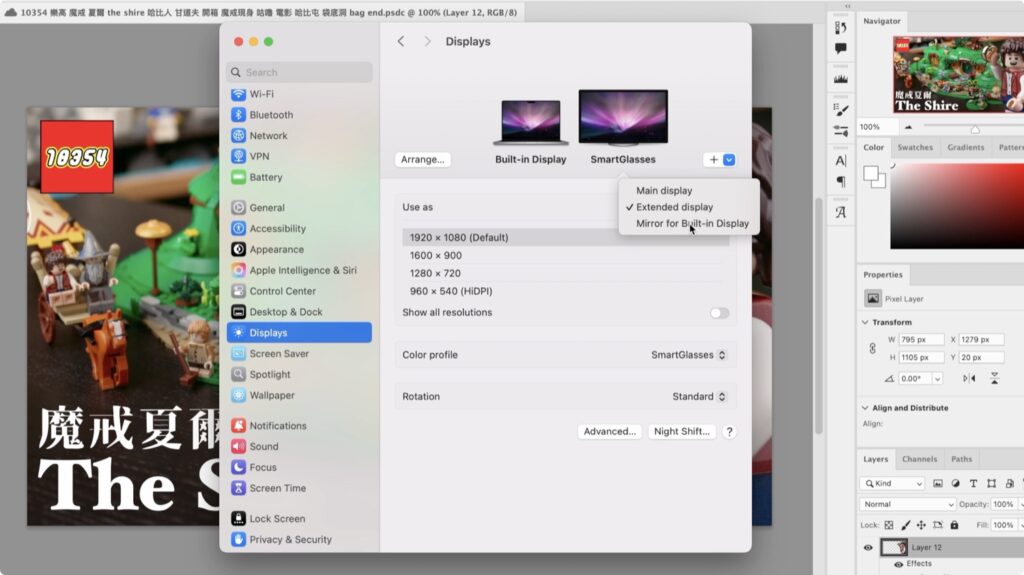Toggle visibility of layer Effects
Viewport: 1024px width, 575px height.
[x=898, y=564]
